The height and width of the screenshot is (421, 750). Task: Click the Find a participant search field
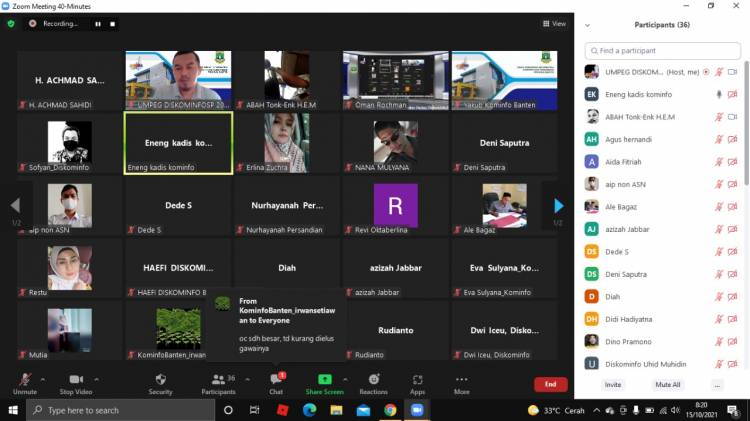[x=662, y=51]
